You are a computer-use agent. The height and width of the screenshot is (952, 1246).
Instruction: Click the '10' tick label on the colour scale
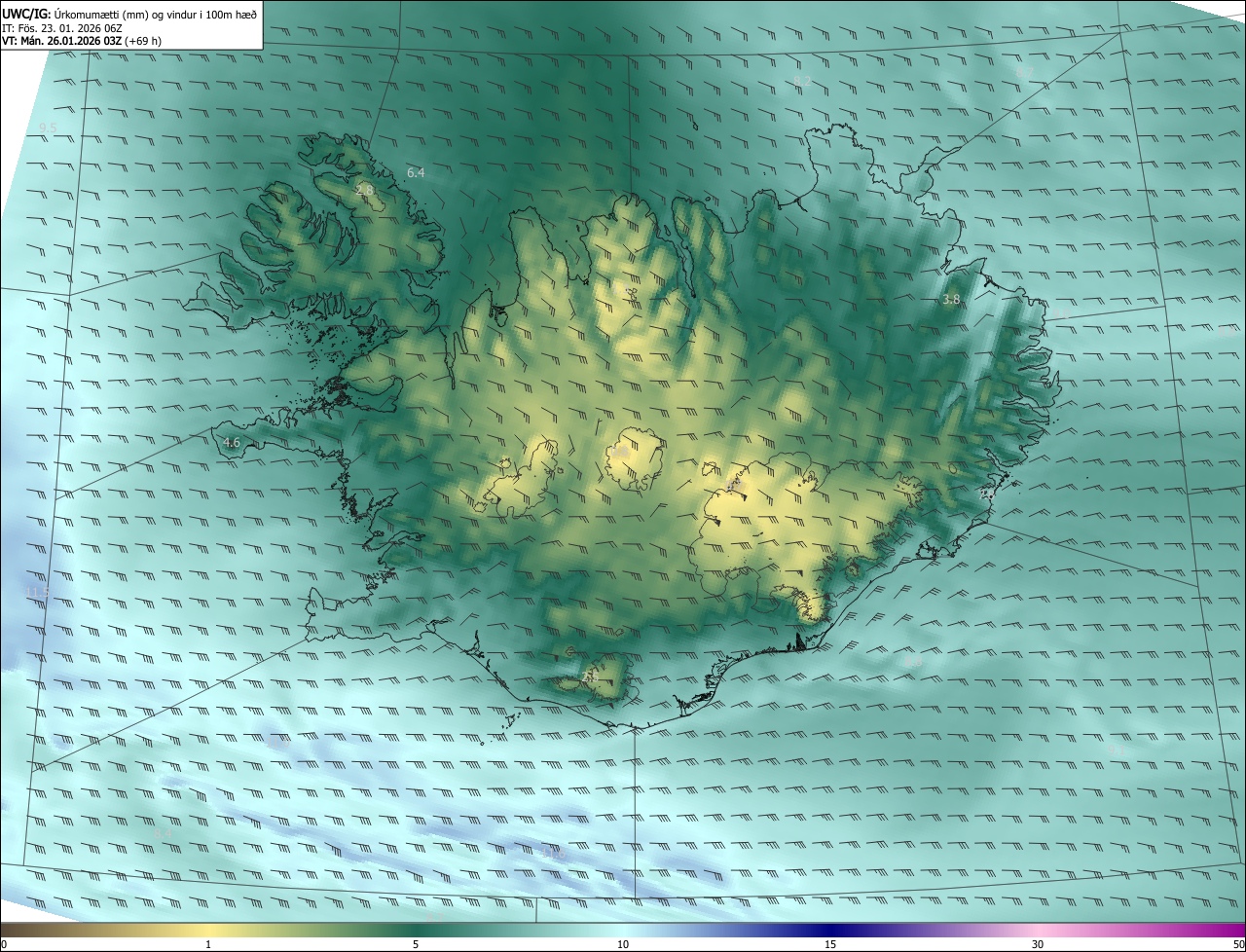623,945
